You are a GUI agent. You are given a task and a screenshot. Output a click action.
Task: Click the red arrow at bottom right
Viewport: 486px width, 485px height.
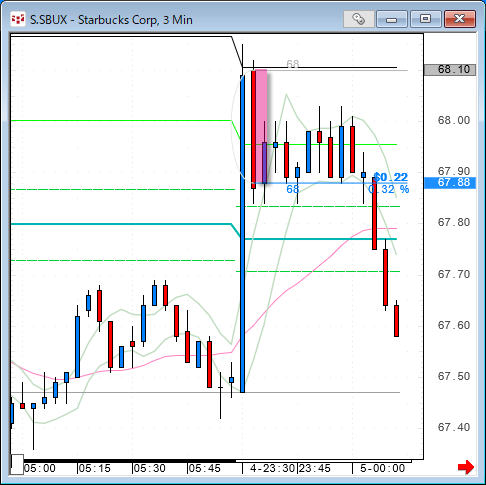pyautogui.click(x=466, y=467)
